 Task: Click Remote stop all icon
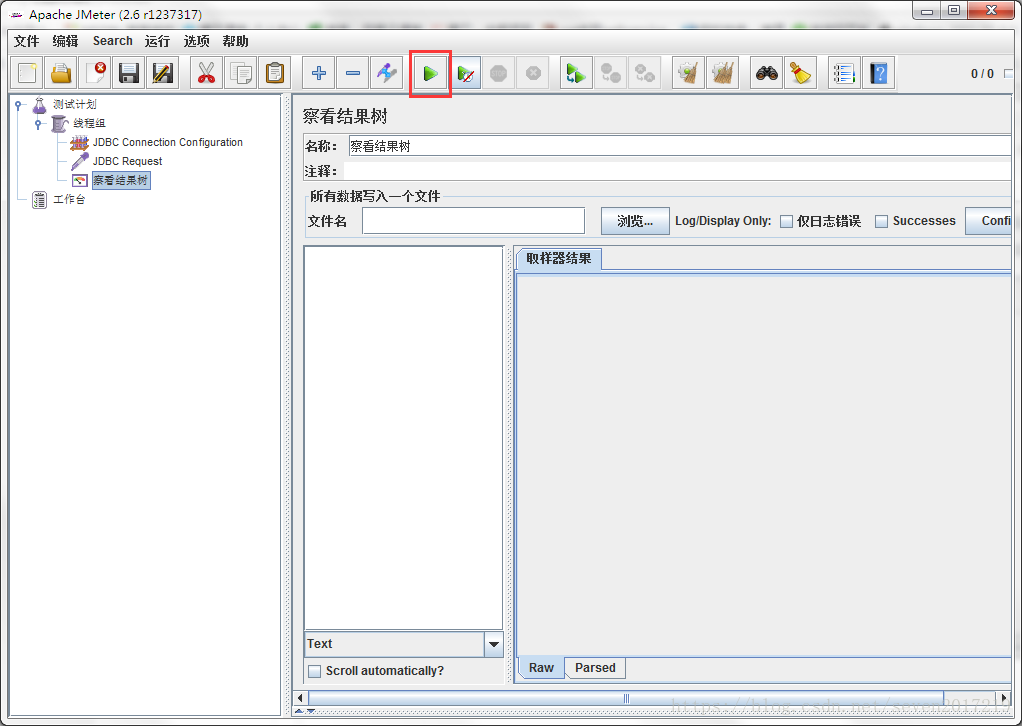tap(610, 73)
